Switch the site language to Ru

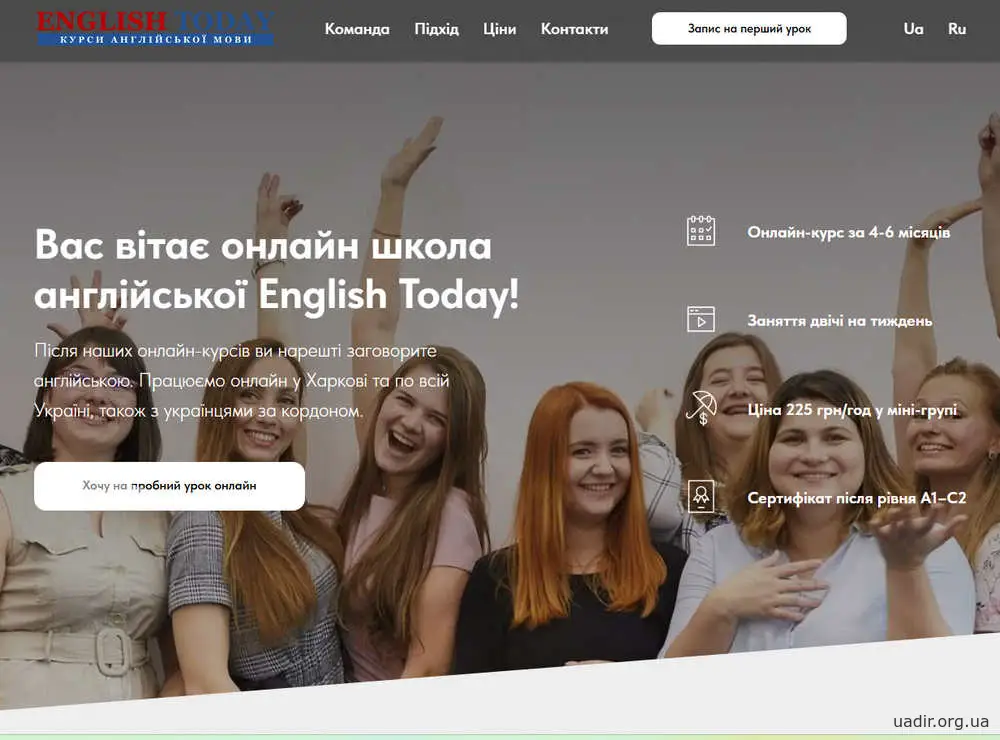click(955, 29)
